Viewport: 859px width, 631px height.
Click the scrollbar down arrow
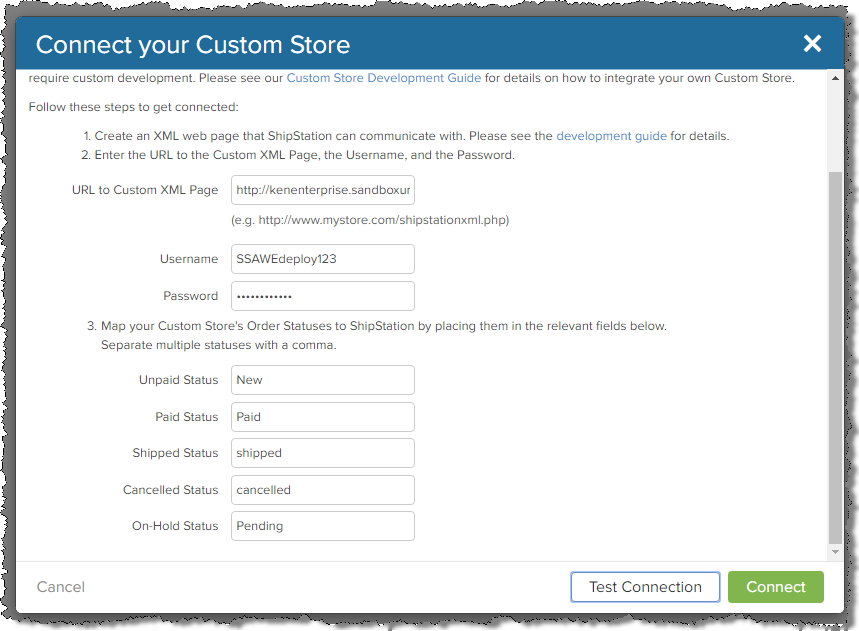pyautogui.click(x=835, y=552)
